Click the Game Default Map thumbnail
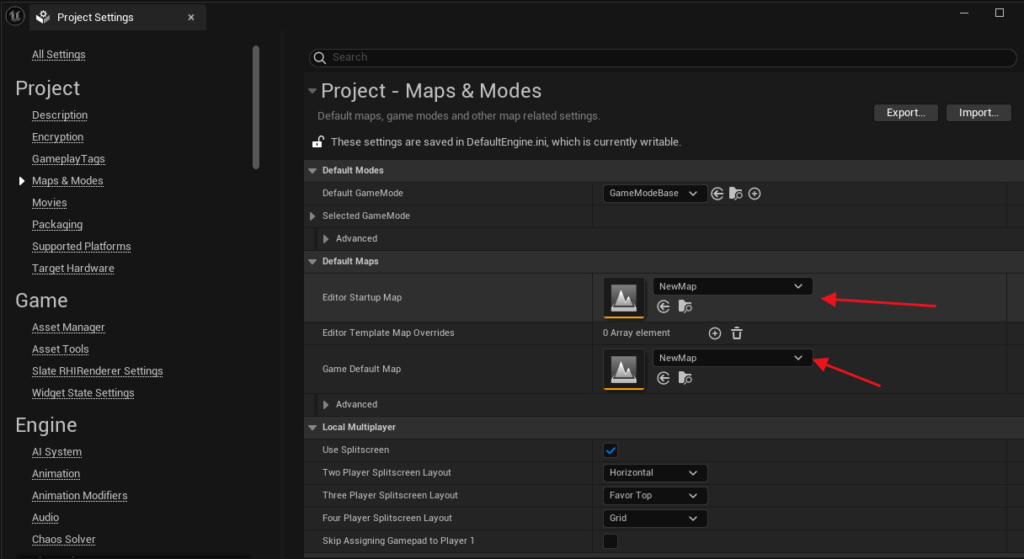 (x=624, y=368)
